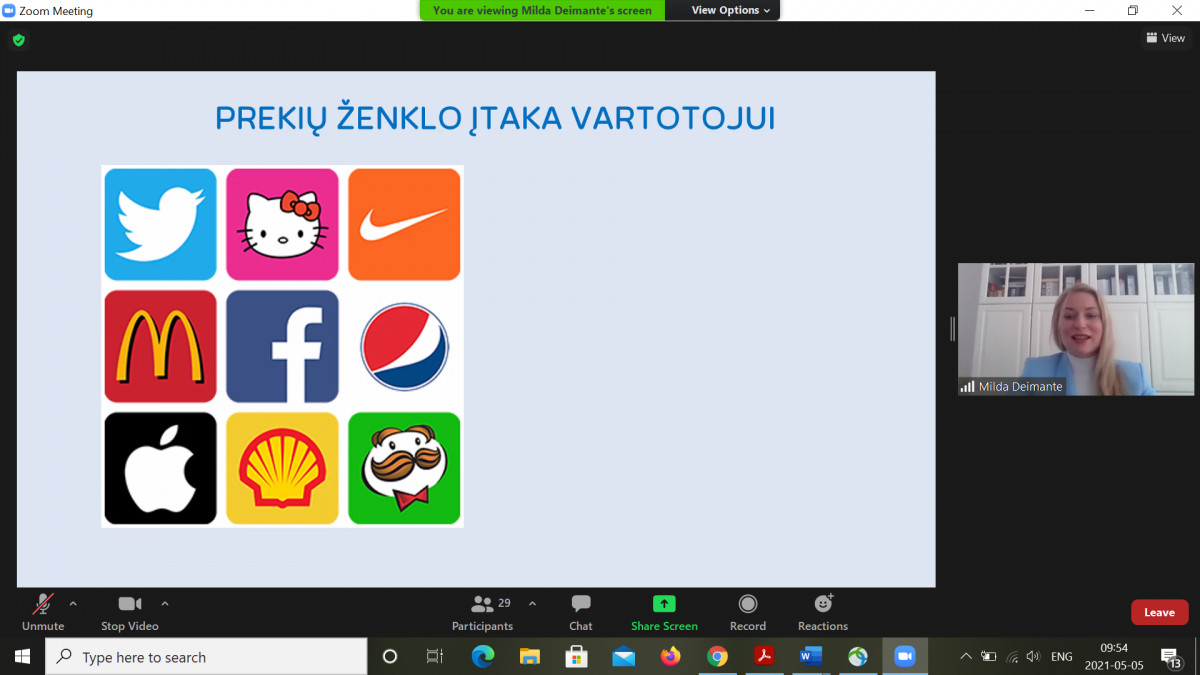Click the Hello Kitty logo on the slide
The height and width of the screenshot is (675, 1200).
[282, 224]
